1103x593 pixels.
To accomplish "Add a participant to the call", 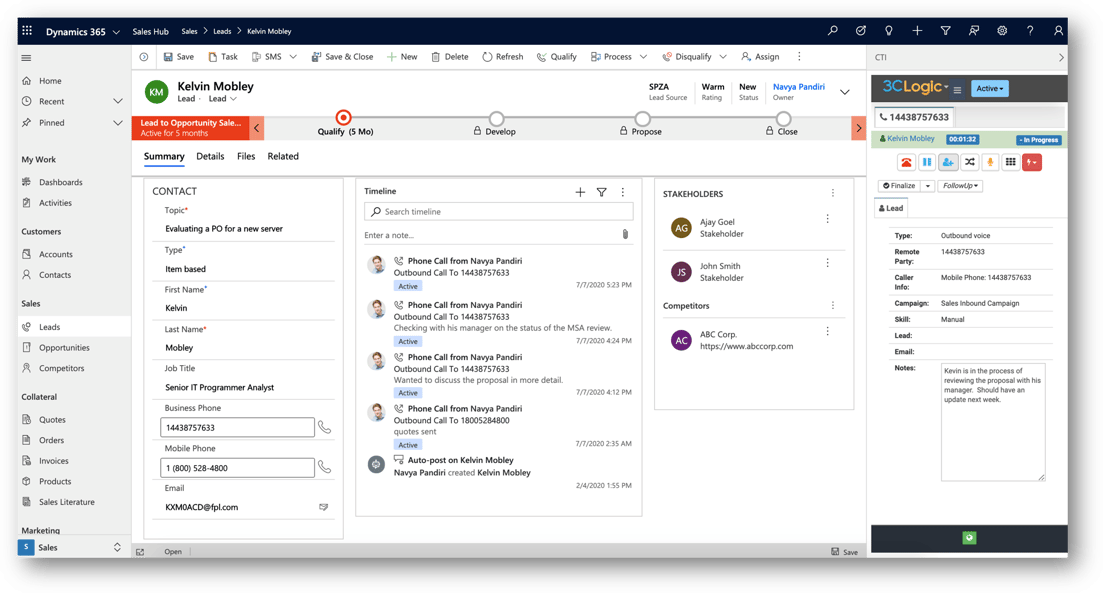I will point(948,162).
